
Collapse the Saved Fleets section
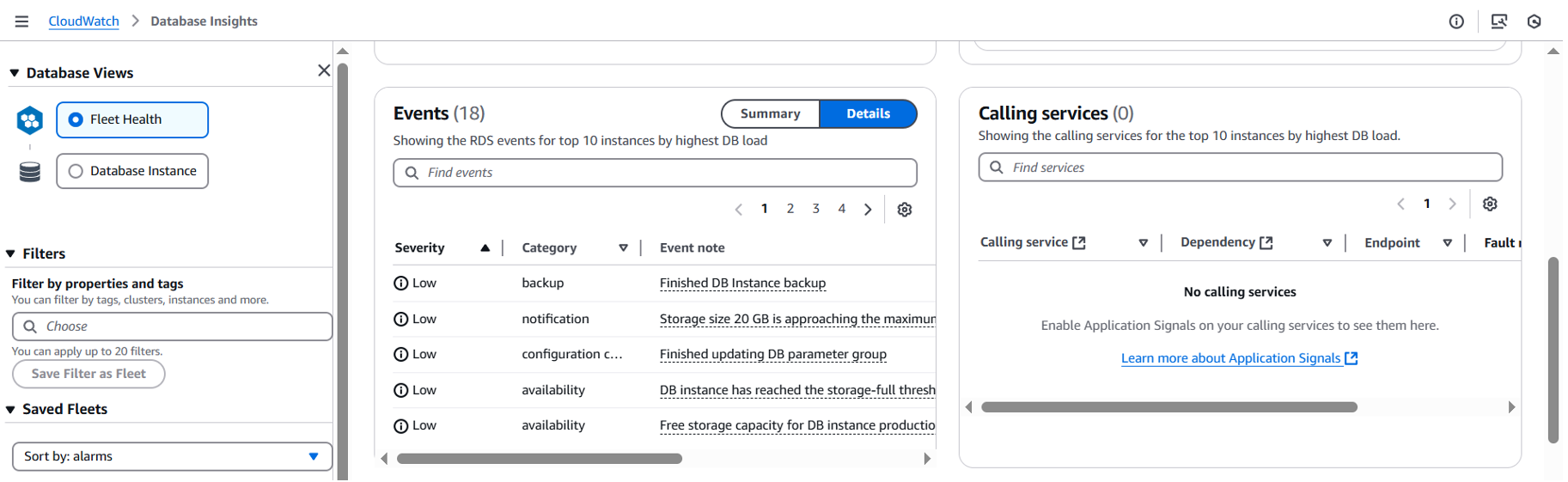click(x=11, y=410)
